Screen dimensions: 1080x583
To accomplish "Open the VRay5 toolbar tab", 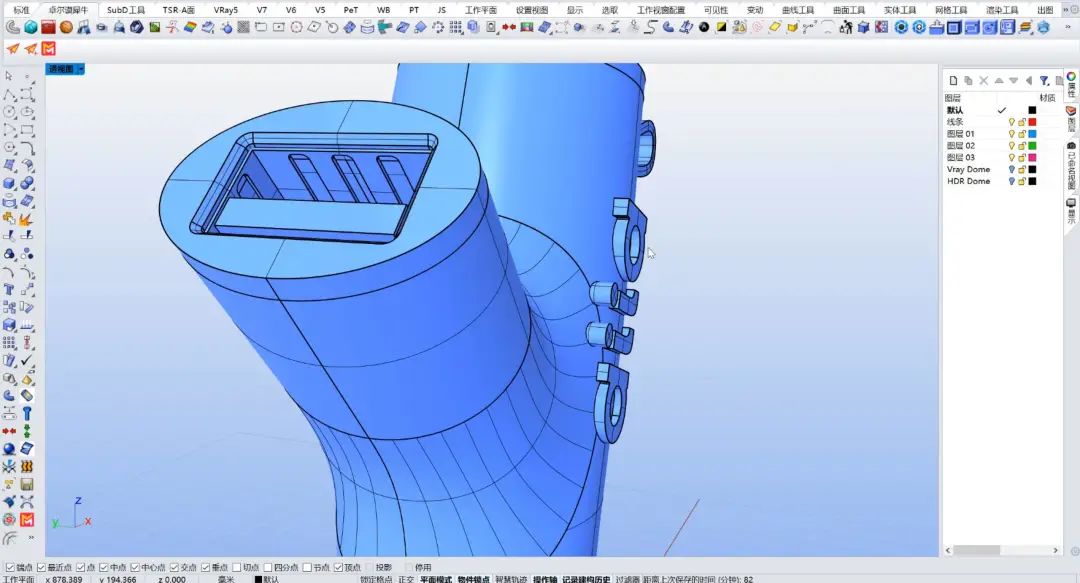I will pyautogui.click(x=226, y=9).
